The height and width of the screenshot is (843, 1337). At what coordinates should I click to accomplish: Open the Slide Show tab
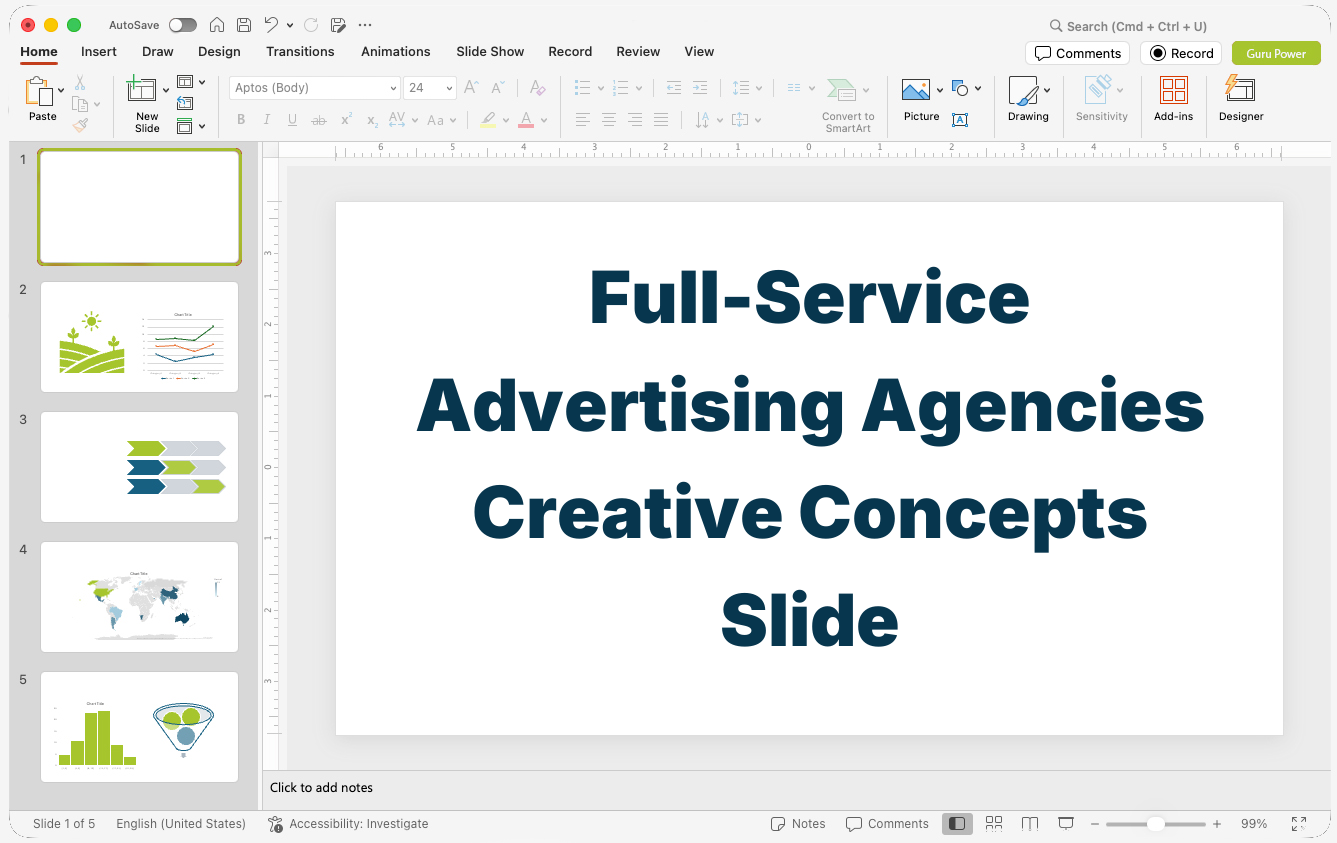[x=490, y=52]
